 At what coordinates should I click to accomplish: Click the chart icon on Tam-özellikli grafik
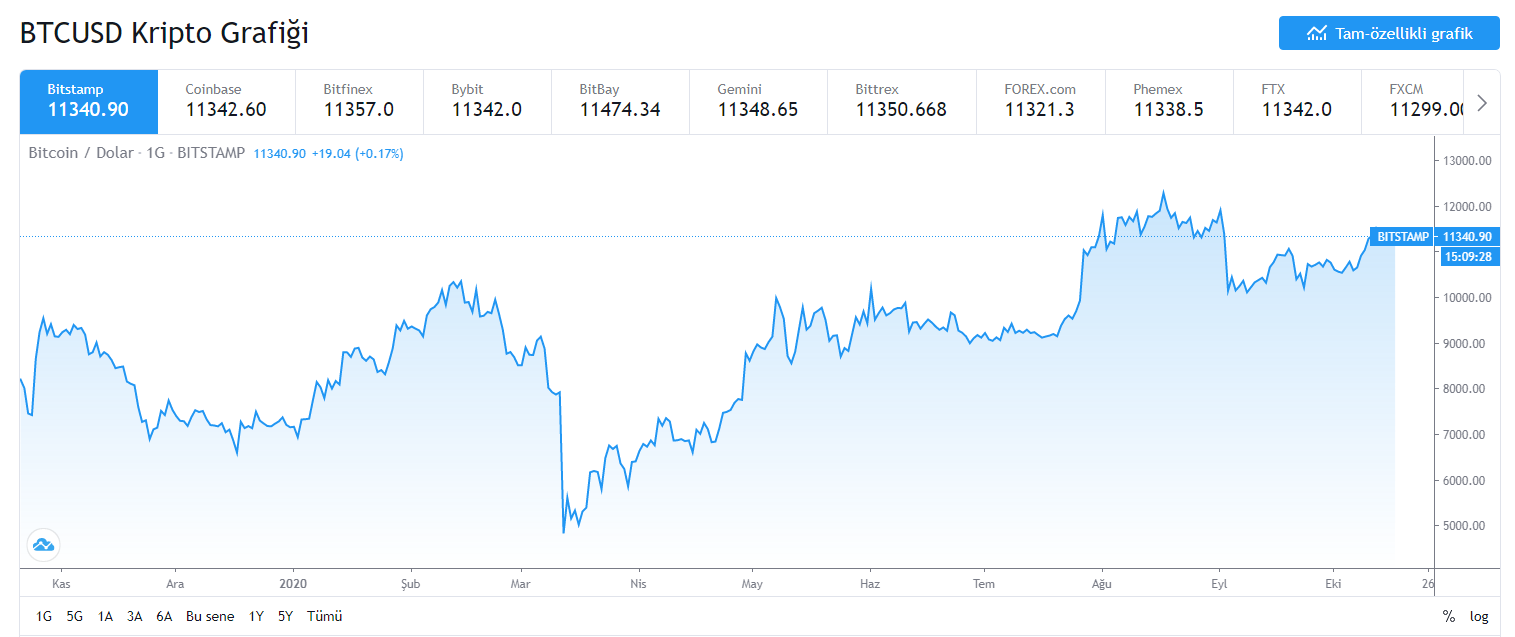click(x=1316, y=33)
